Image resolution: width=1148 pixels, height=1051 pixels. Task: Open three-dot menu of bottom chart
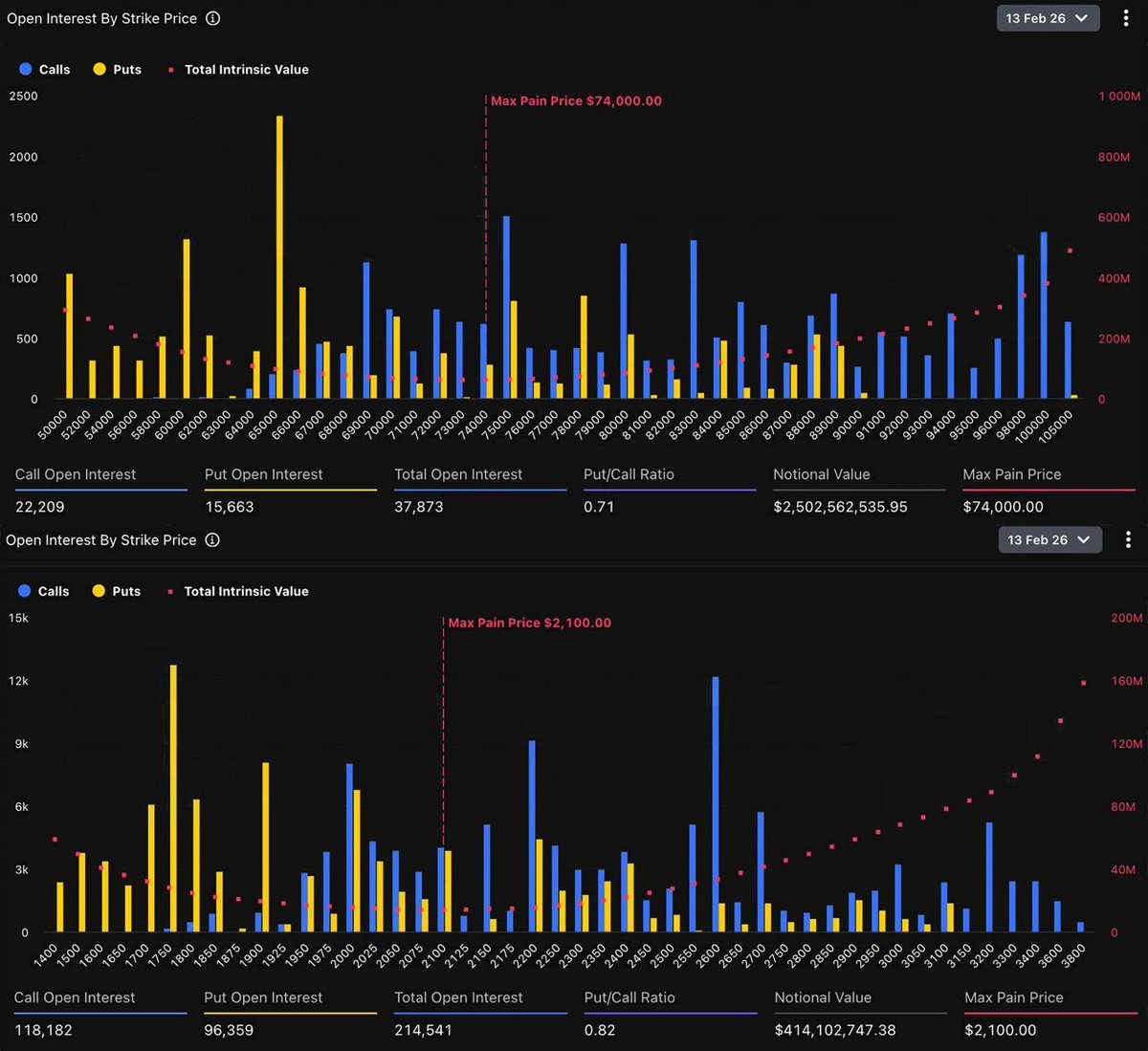pyautogui.click(x=1128, y=540)
